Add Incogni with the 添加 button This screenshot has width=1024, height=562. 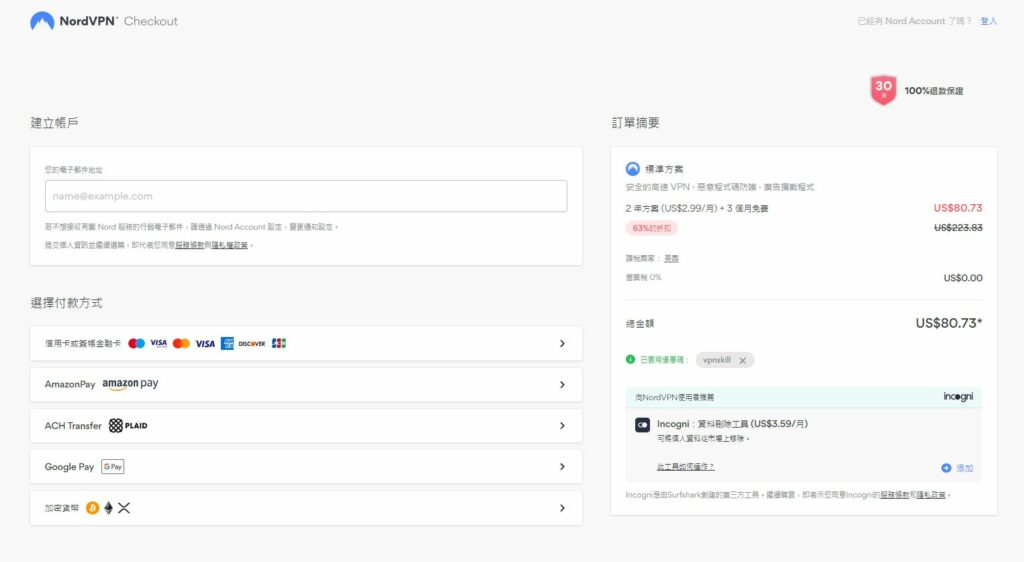click(957, 468)
